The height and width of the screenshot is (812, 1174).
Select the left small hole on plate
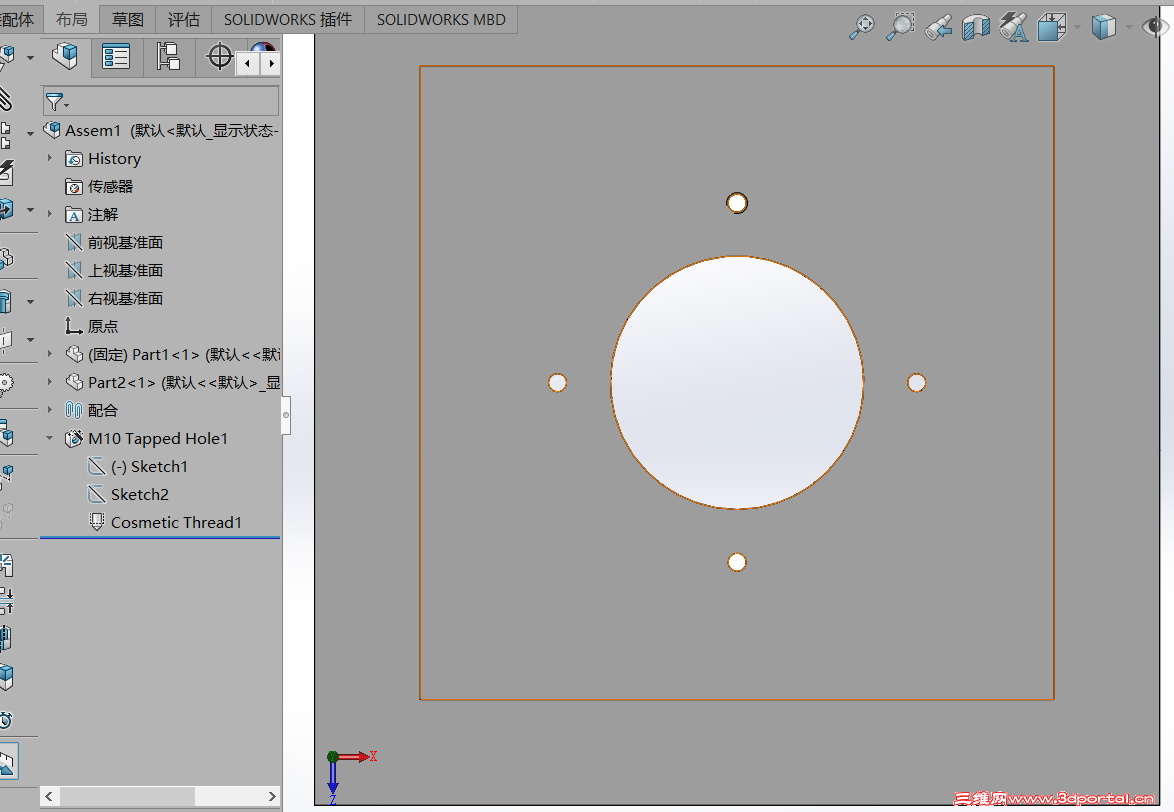pyautogui.click(x=557, y=382)
